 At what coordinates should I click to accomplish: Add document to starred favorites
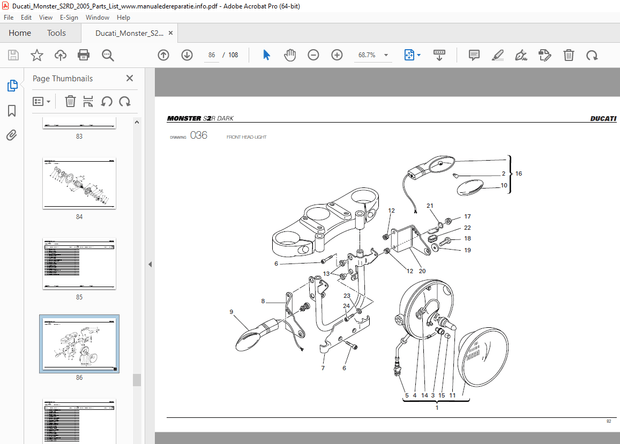(37, 55)
